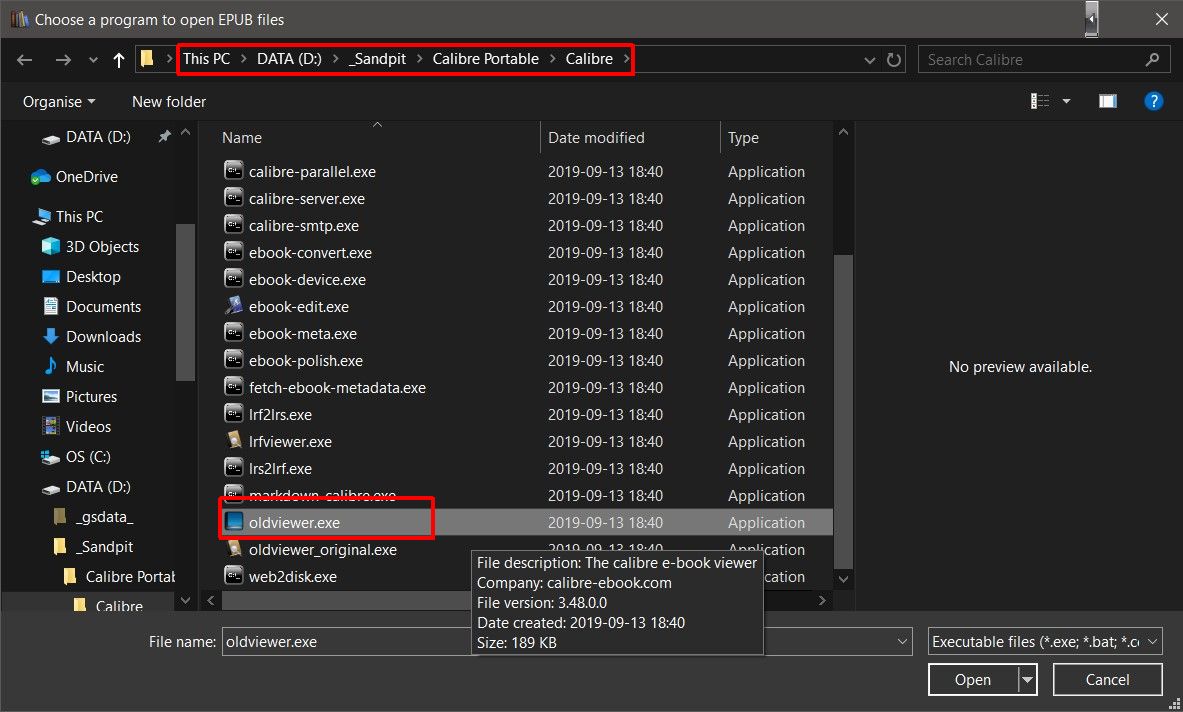Select oldviewer.exe icon
1183x712 pixels.
[x=234, y=521]
